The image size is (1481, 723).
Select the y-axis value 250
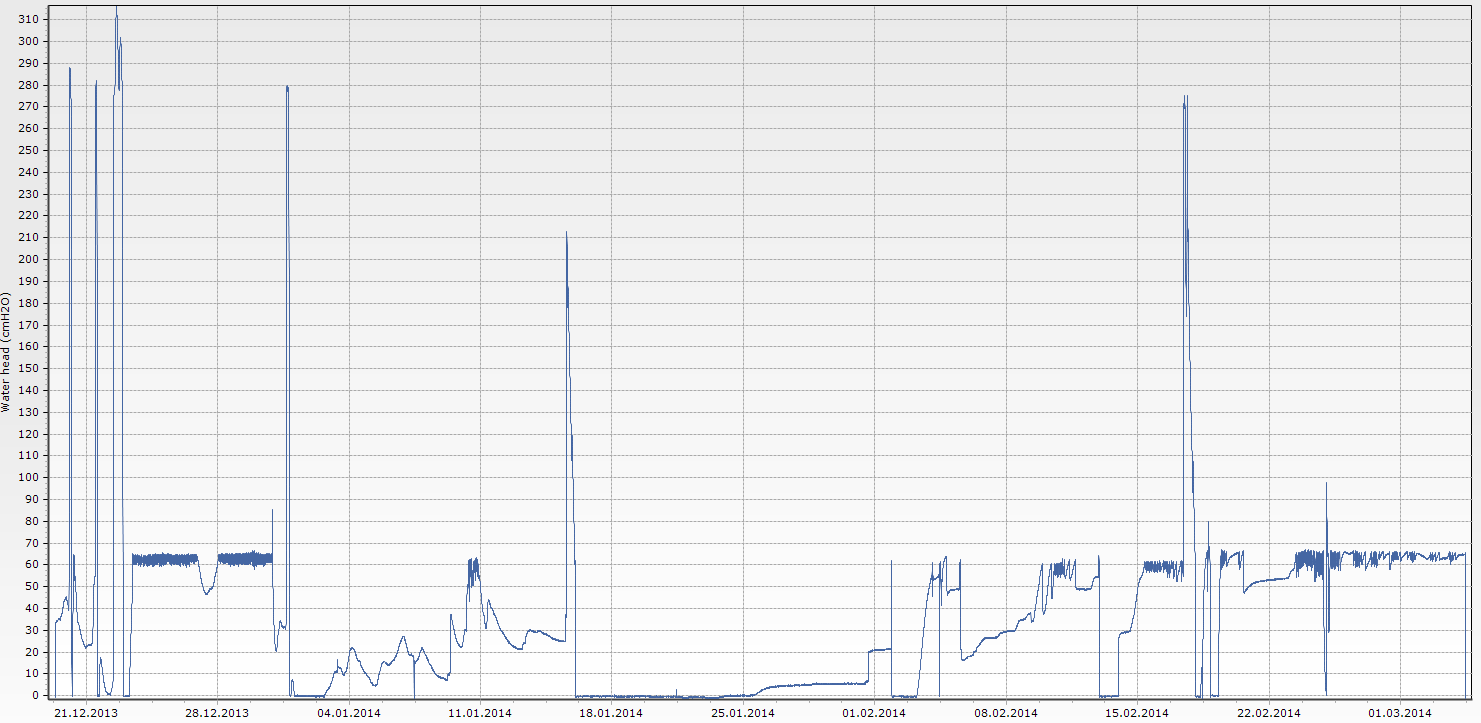pos(29,151)
